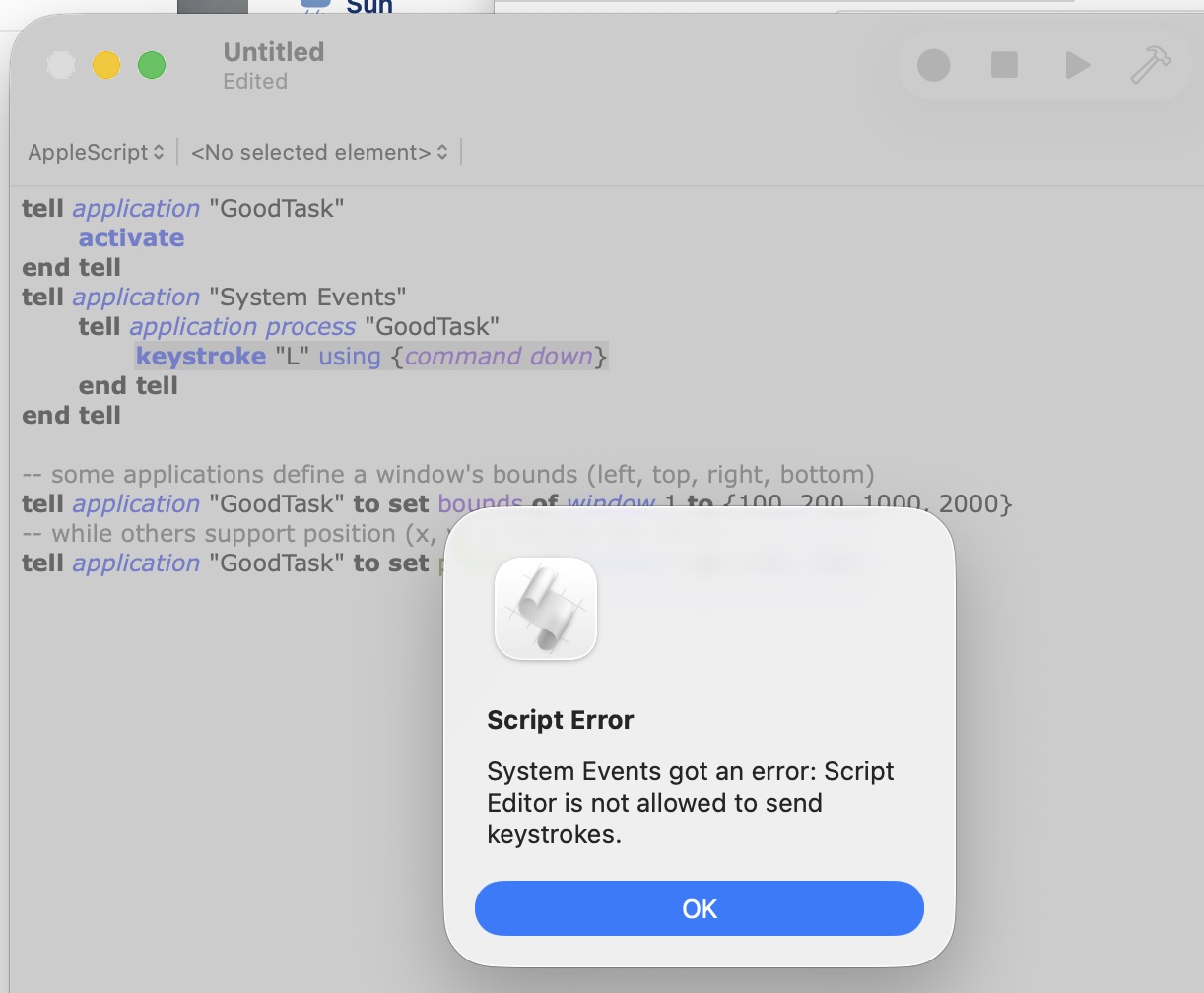Dismiss the Script Error with OK
The width and height of the screenshot is (1204, 993).
pyautogui.click(x=699, y=908)
